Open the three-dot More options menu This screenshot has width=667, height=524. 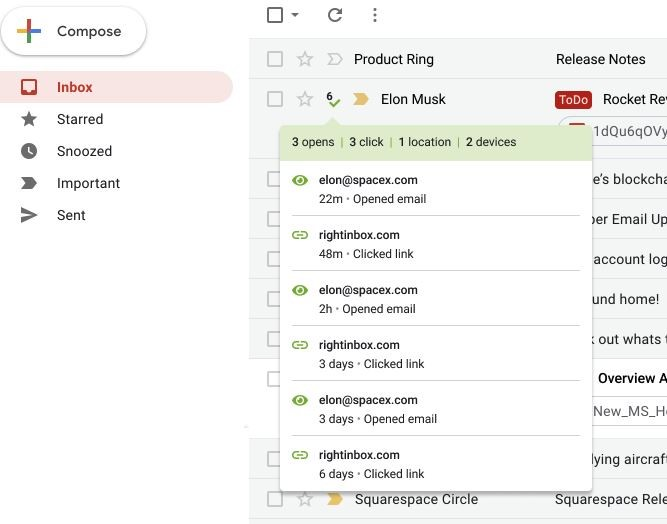pos(375,15)
